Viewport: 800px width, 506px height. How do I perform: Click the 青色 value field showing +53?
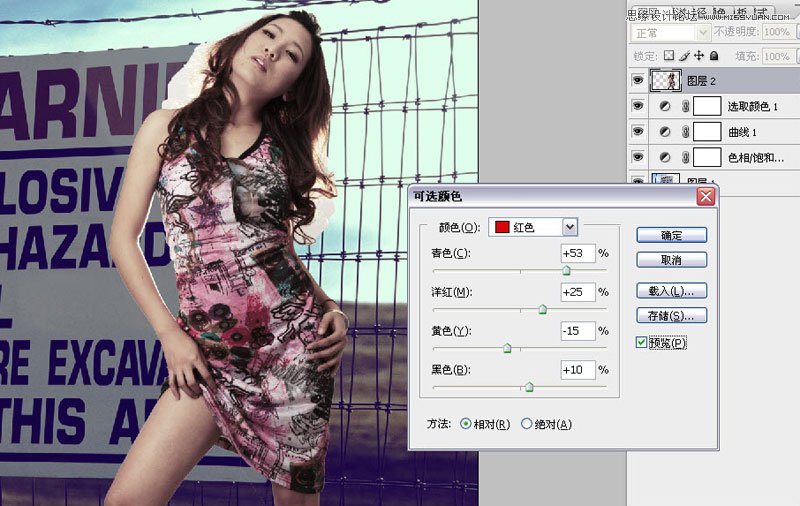tap(578, 253)
